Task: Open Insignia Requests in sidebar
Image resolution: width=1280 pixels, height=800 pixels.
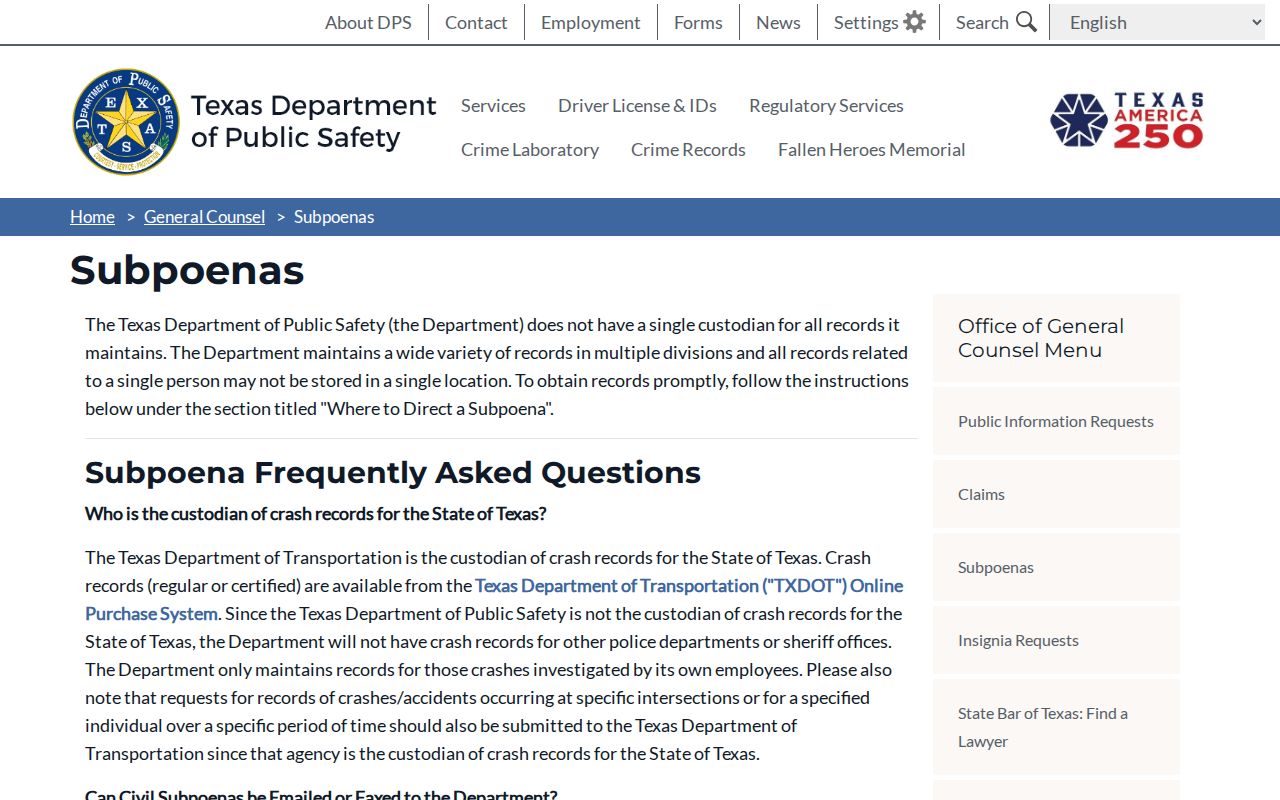Action: (1056, 640)
